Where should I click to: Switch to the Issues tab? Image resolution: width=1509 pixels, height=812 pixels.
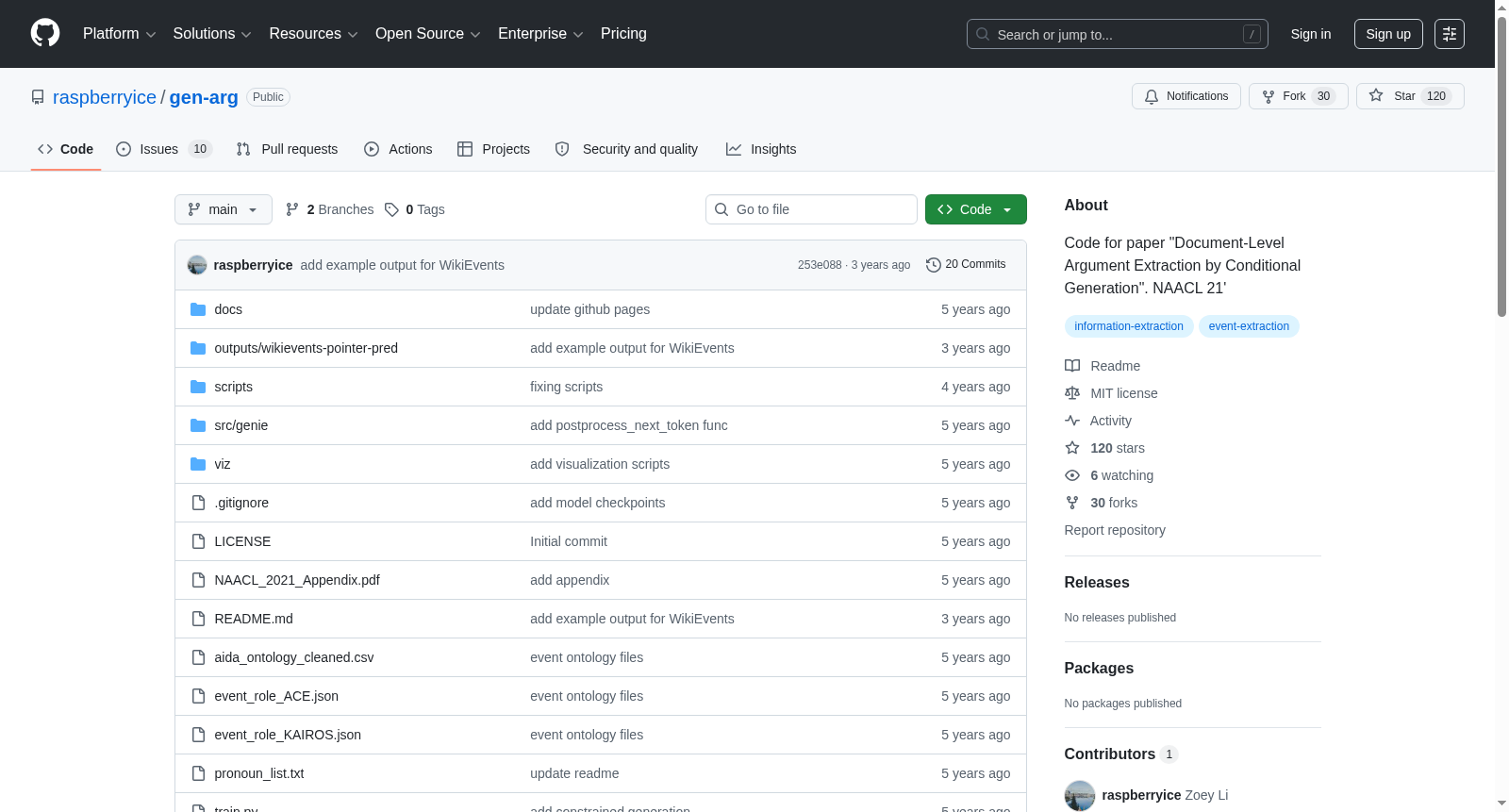(x=164, y=149)
